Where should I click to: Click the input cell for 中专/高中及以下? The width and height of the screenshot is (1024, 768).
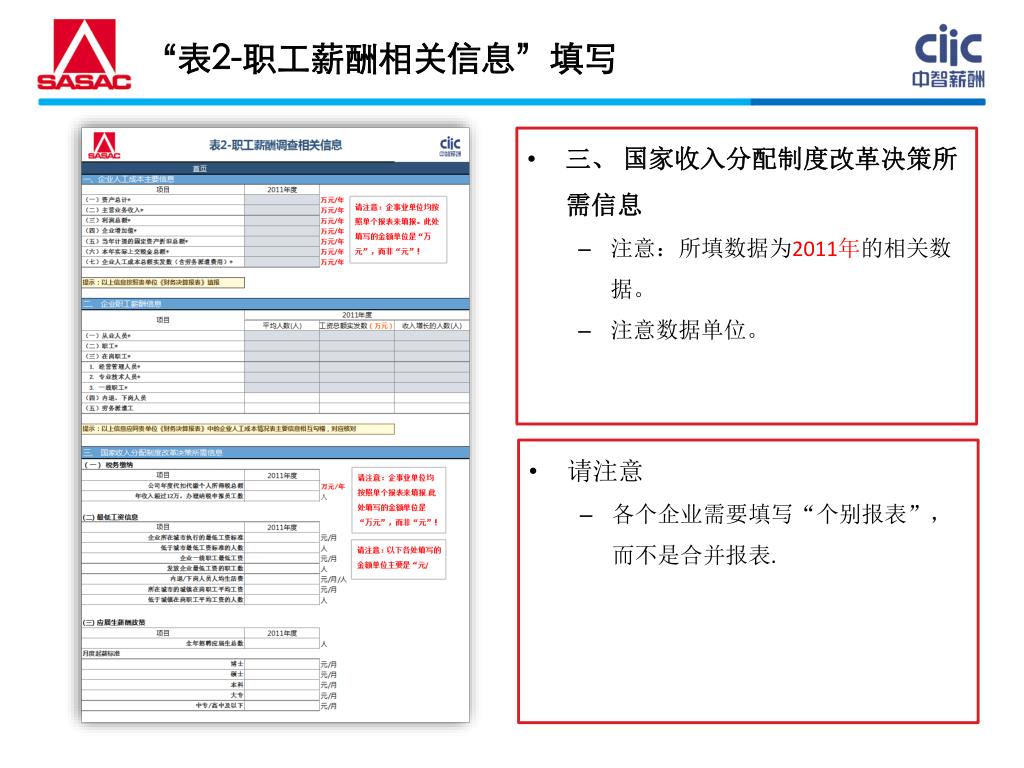point(281,706)
